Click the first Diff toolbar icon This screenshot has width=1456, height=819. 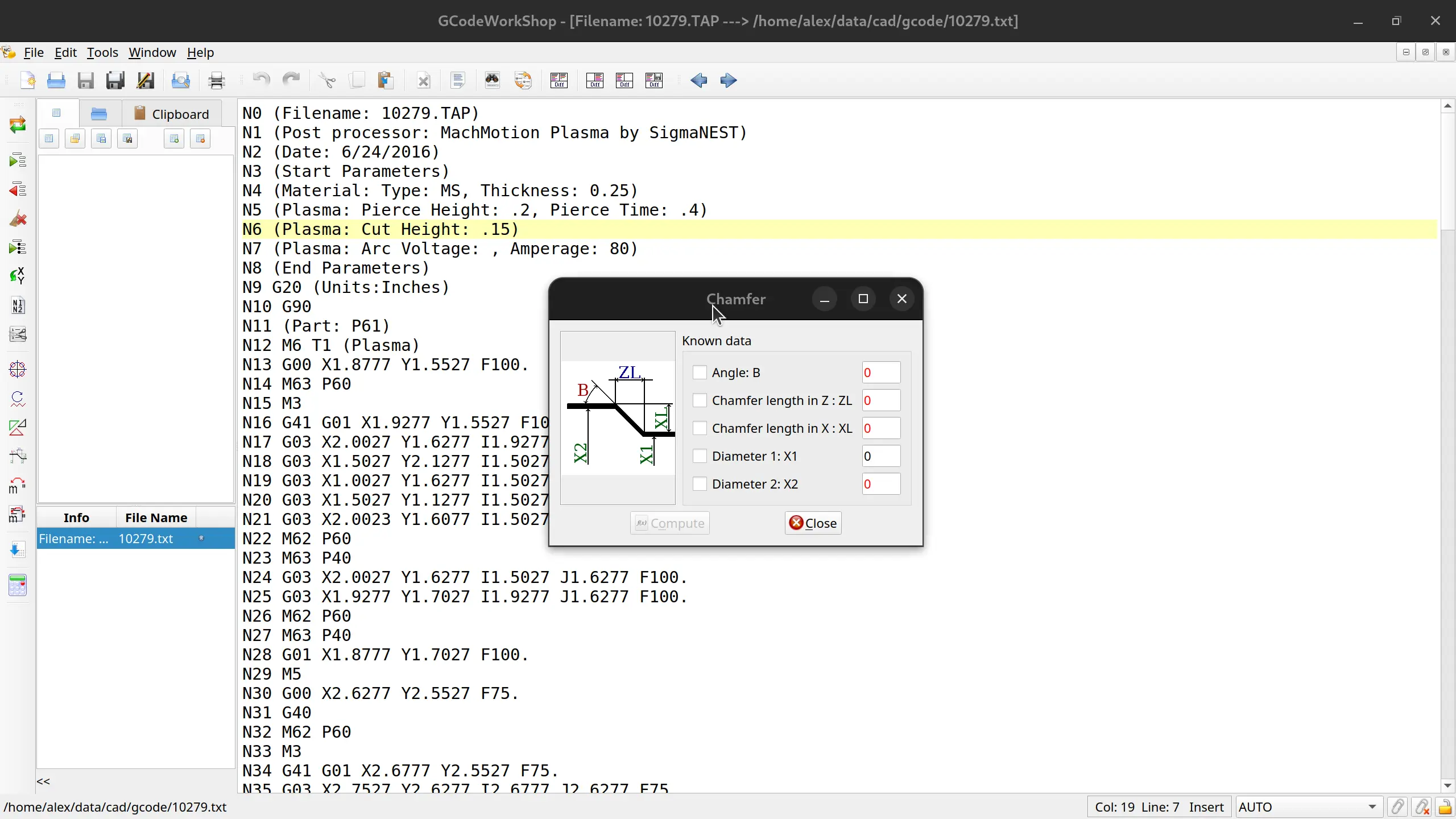(x=559, y=80)
